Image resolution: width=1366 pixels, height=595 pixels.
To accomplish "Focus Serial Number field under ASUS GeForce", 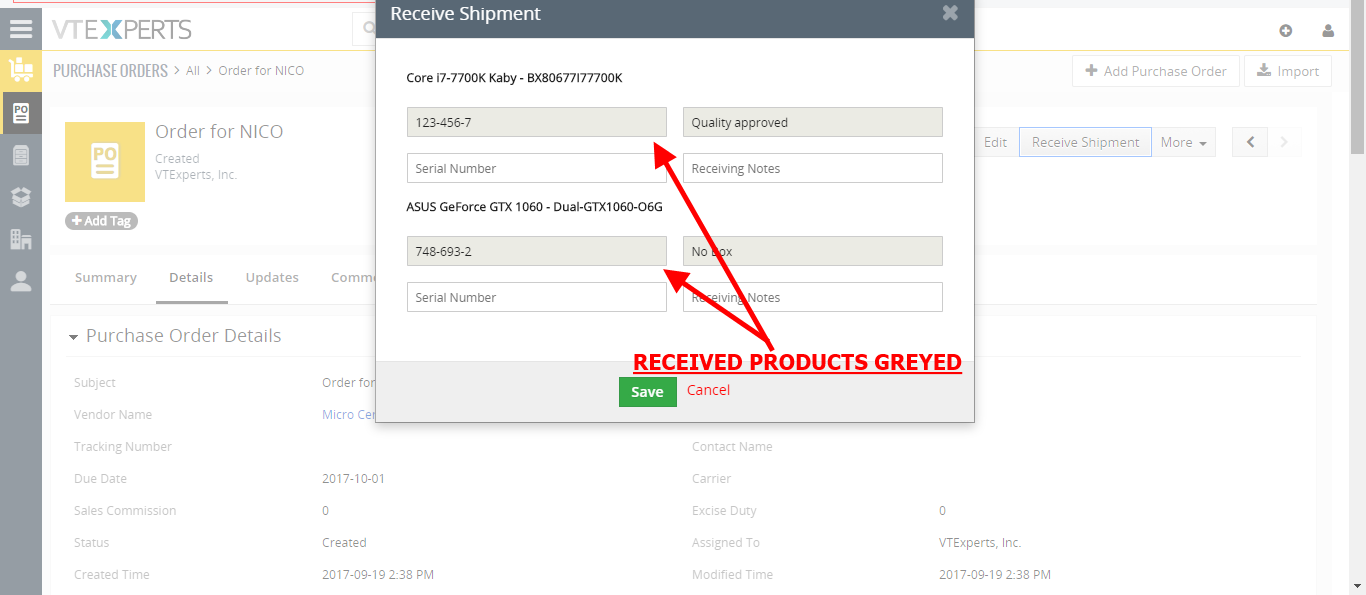I will (537, 297).
